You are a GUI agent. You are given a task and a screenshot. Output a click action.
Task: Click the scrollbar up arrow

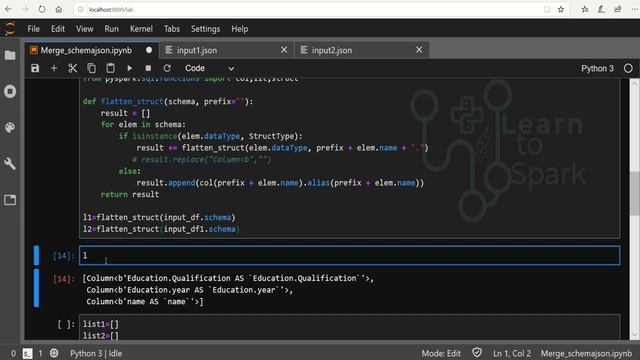pyautogui.click(x=634, y=83)
